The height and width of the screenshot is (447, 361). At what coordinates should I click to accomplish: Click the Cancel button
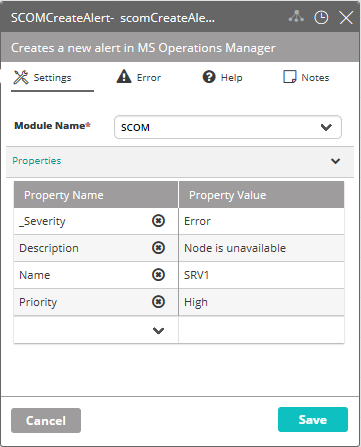(46, 420)
